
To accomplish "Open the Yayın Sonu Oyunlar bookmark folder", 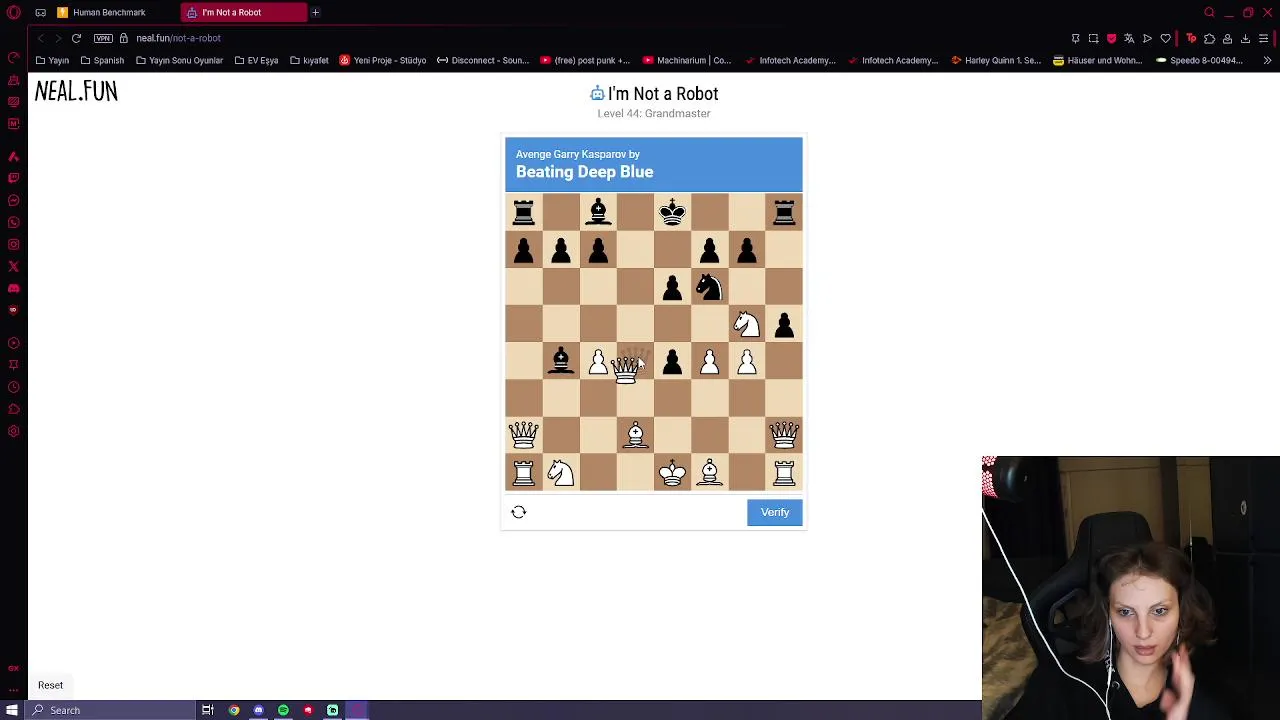I will click(x=179, y=60).
